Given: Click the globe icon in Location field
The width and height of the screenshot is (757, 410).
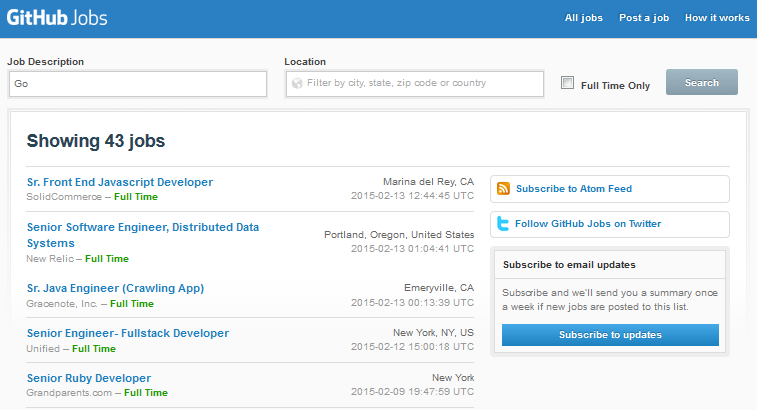Looking at the screenshot, I should click(x=297, y=83).
